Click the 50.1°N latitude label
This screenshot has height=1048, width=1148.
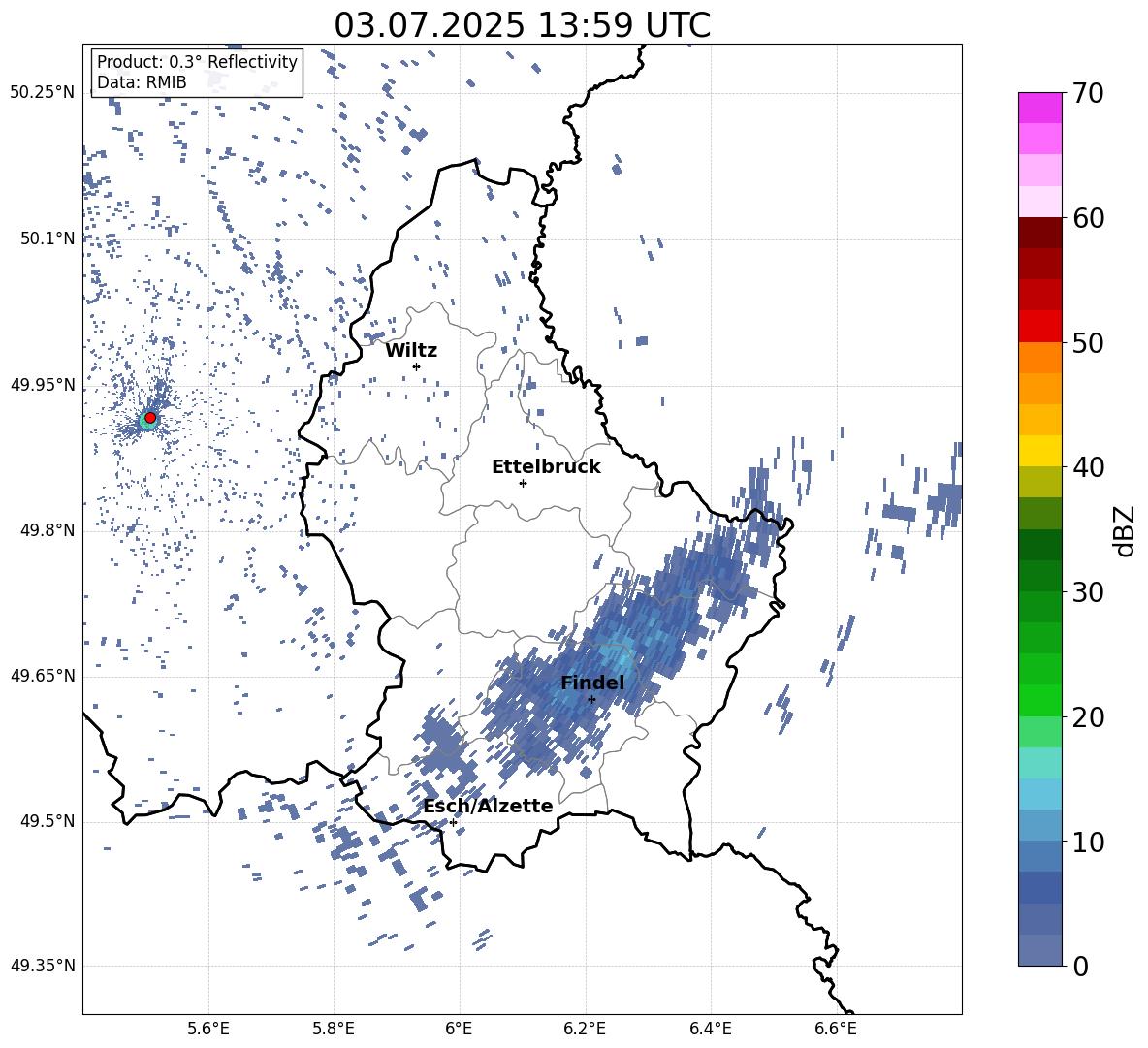pos(48,238)
